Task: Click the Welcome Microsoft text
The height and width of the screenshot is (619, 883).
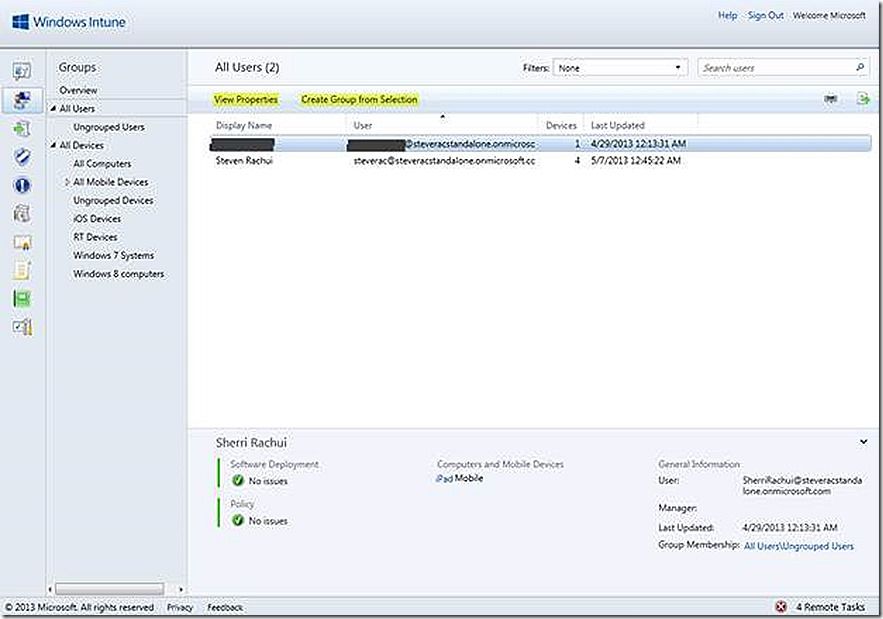Action: [x=829, y=15]
